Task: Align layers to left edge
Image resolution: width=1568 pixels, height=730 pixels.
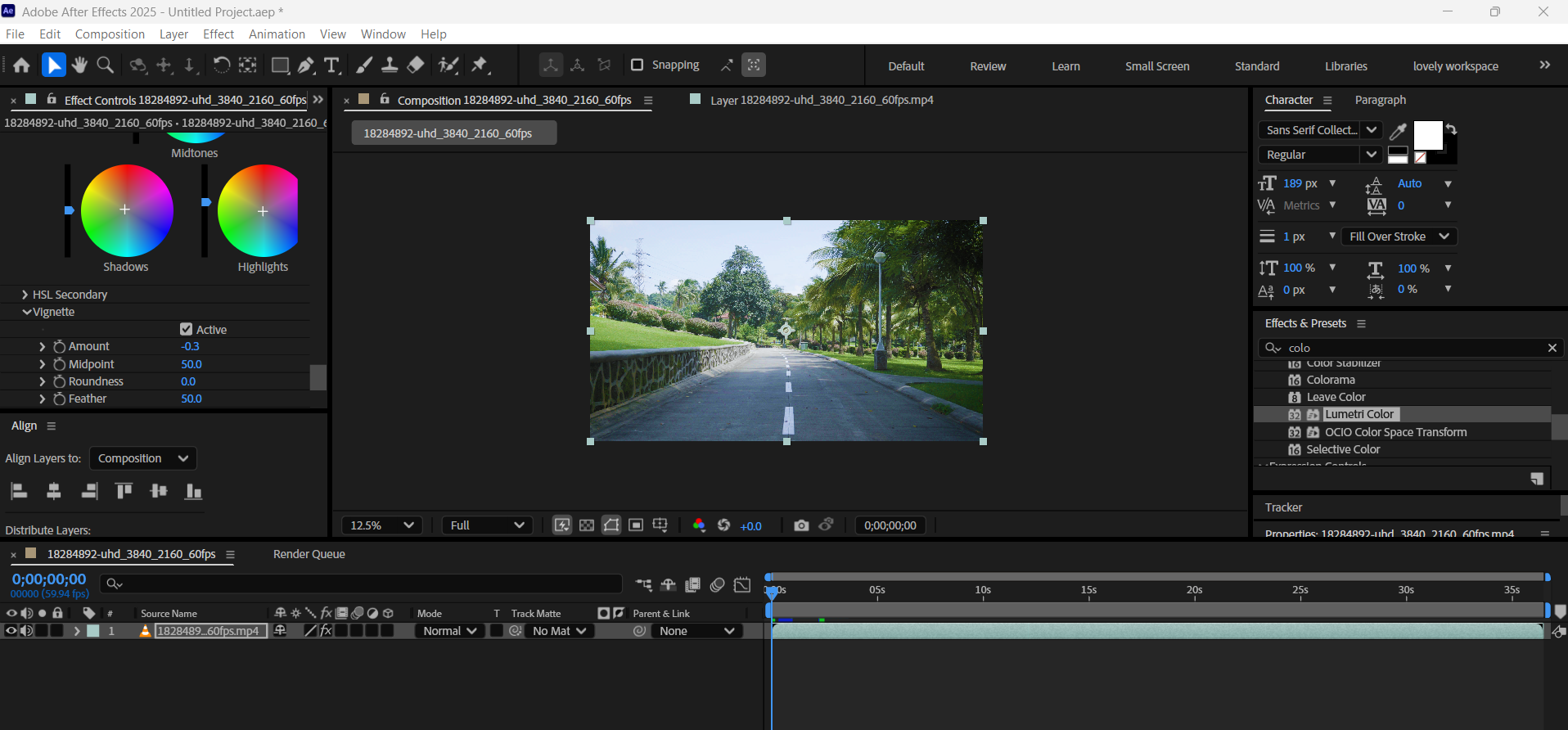Action: pyautogui.click(x=19, y=491)
